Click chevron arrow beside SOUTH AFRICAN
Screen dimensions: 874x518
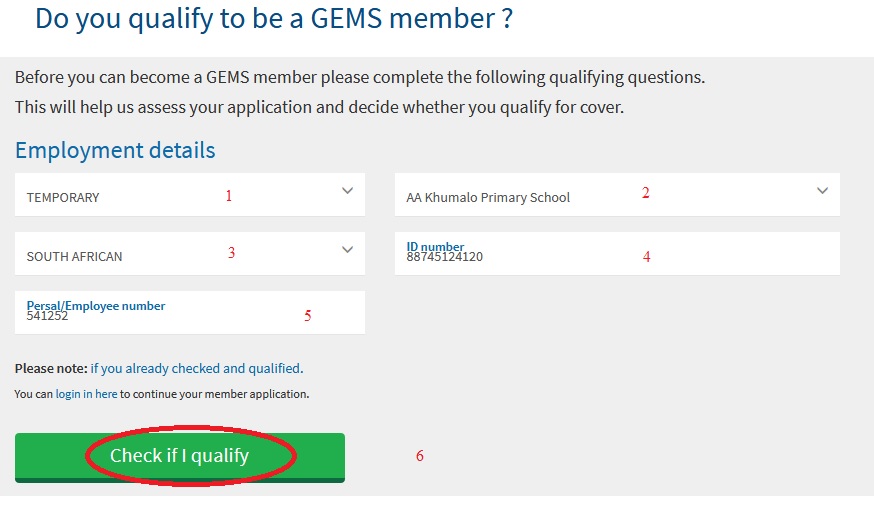click(x=347, y=250)
